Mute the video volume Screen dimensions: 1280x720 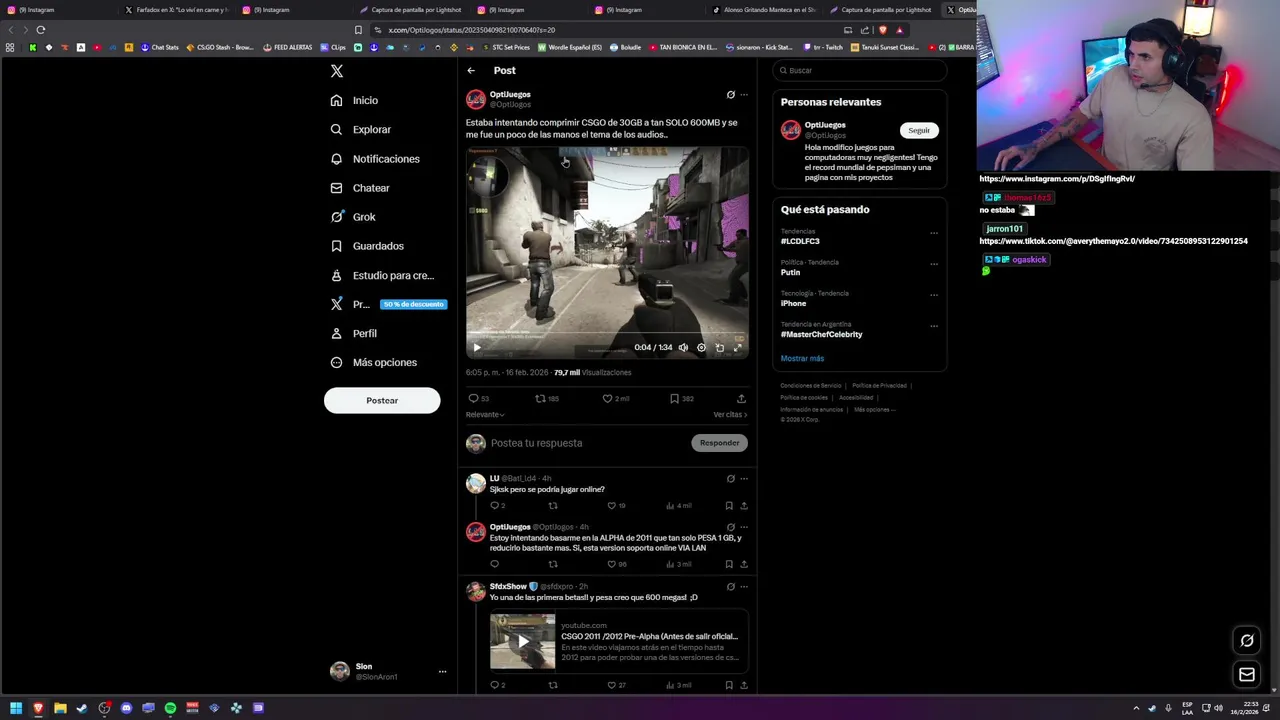point(683,348)
